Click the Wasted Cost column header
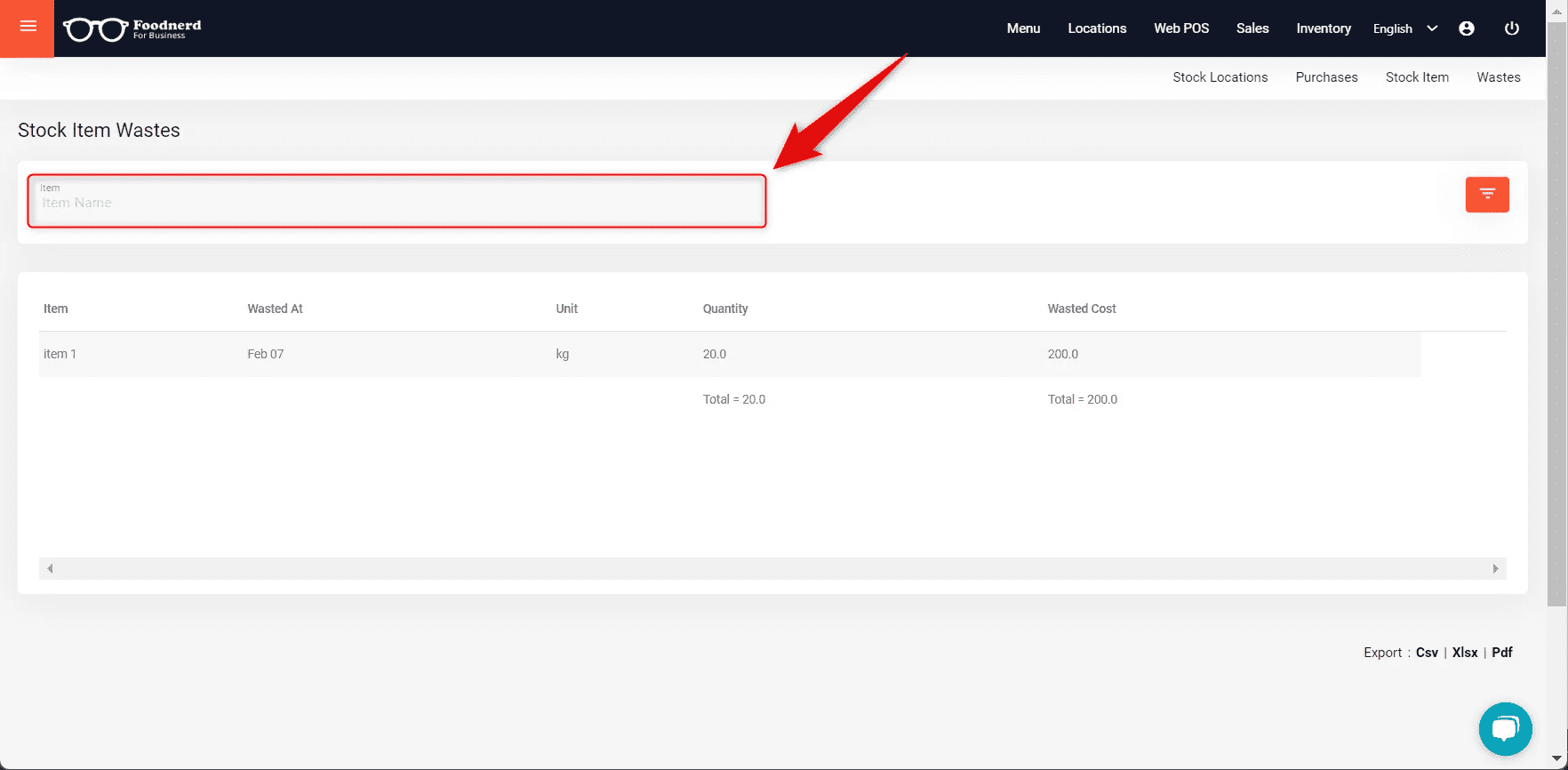Viewport: 1568px width, 770px height. pos(1082,309)
